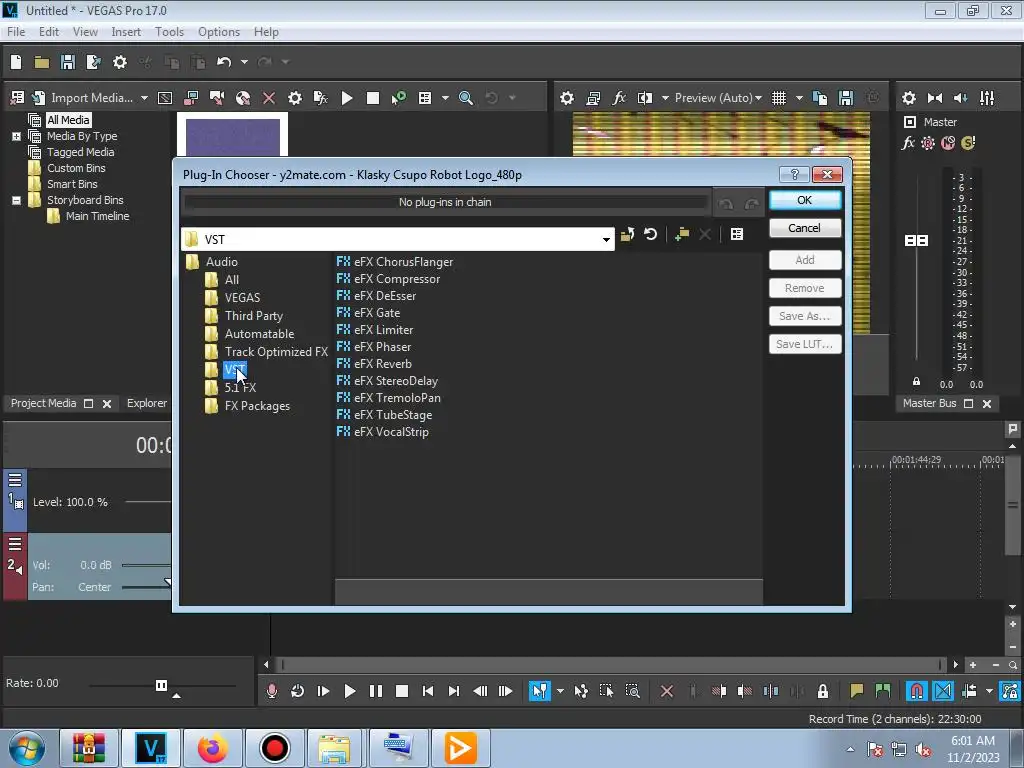Screen dimensions: 1024x768
Task: Click Windows Start orb
Action: tap(27, 748)
